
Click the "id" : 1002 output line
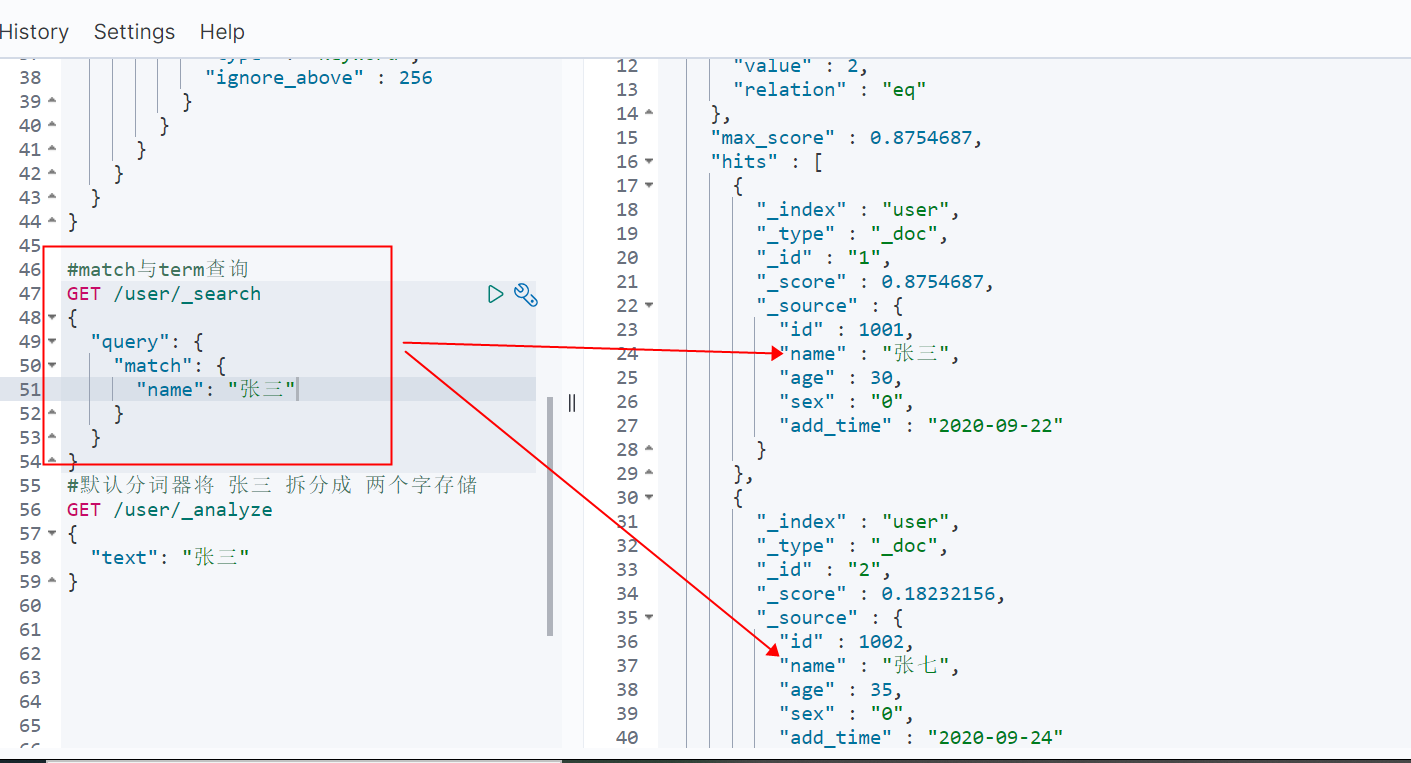[847, 642]
